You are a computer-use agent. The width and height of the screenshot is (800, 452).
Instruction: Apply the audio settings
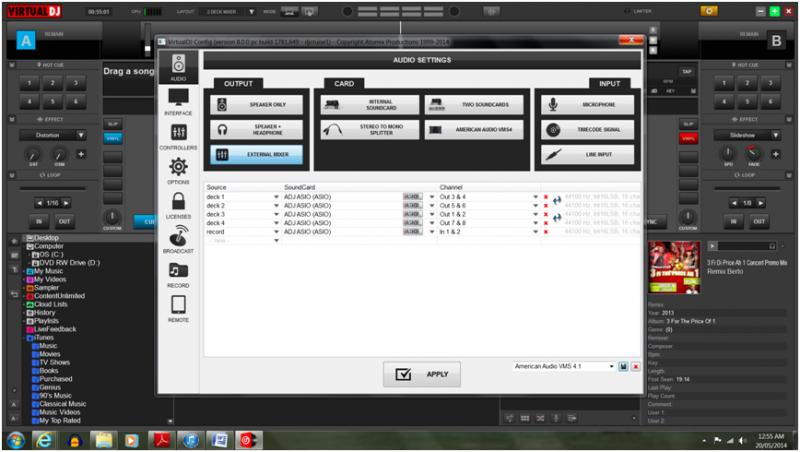422,374
